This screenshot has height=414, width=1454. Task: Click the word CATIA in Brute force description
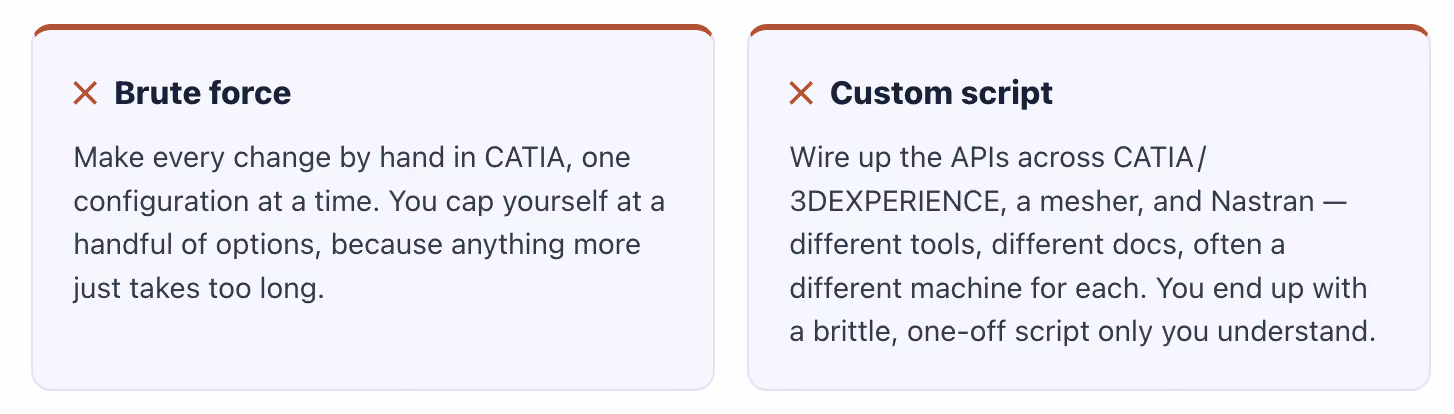pos(523,158)
